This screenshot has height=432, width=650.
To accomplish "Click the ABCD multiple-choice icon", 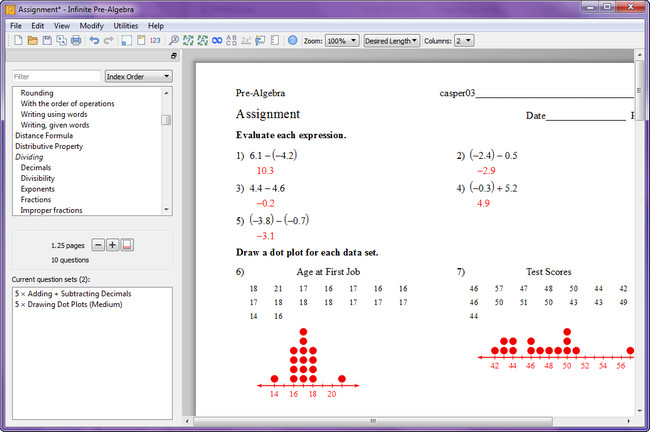I will [x=231, y=40].
